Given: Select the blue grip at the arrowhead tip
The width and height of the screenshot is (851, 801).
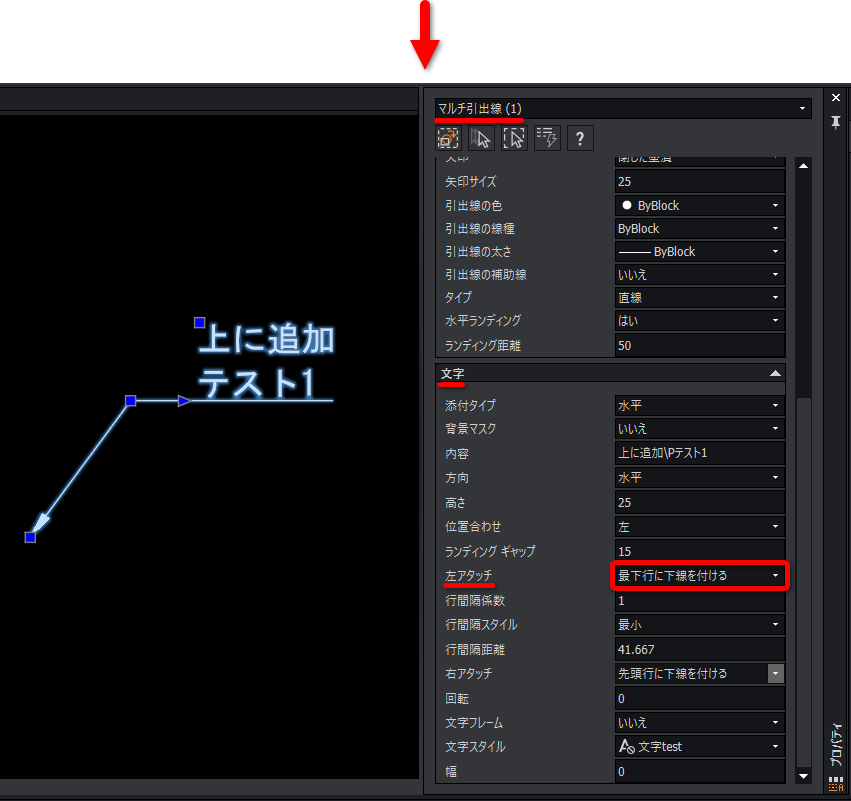Looking at the screenshot, I should pos(30,538).
